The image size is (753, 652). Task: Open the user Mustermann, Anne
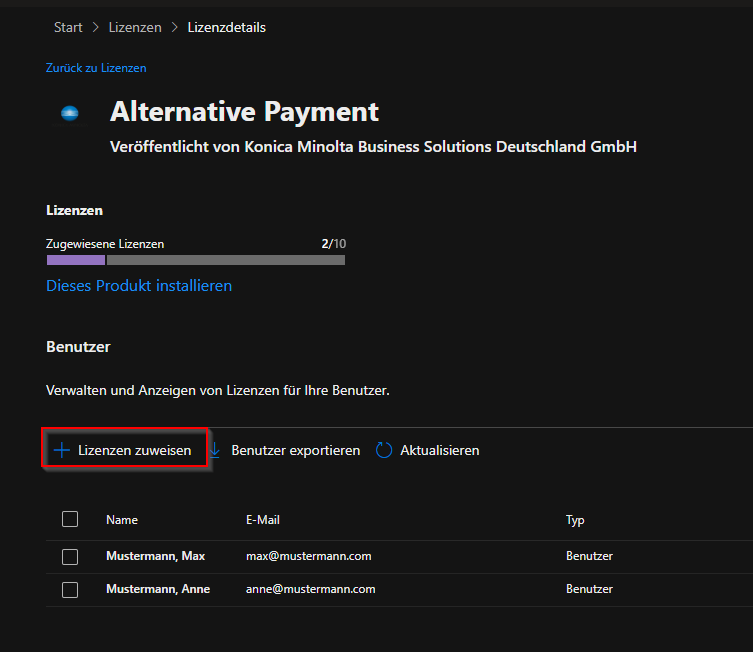(x=158, y=589)
